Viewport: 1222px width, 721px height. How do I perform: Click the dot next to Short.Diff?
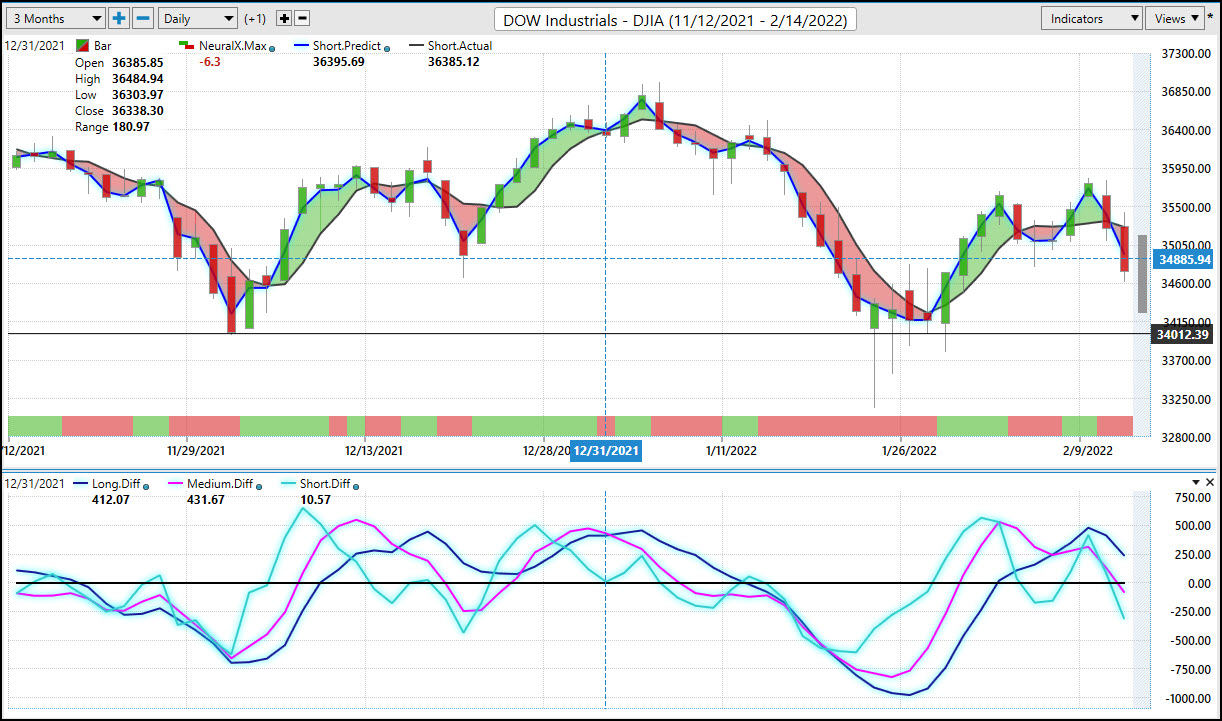coord(357,486)
